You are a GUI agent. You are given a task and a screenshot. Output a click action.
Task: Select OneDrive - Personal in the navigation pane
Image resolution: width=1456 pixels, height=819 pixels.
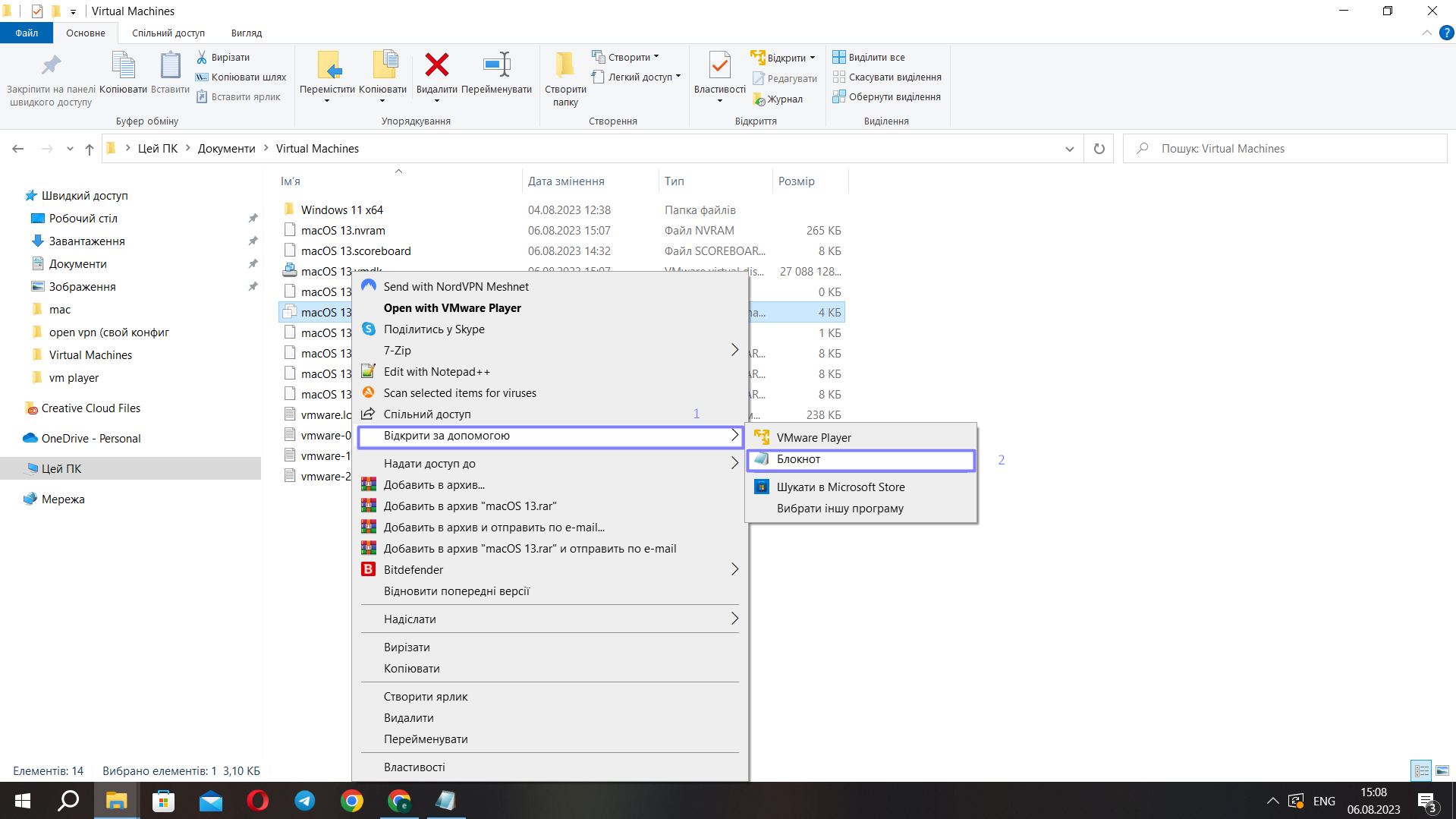pos(91,438)
